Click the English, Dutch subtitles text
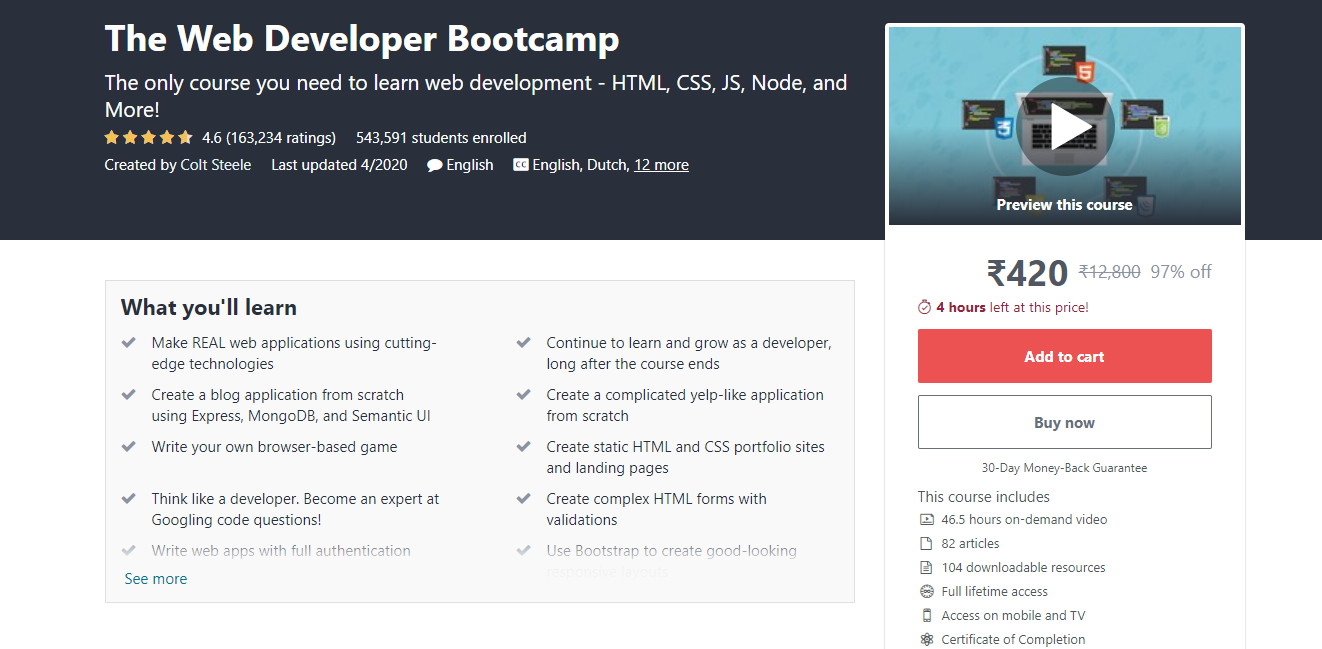1322x649 pixels. point(580,165)
